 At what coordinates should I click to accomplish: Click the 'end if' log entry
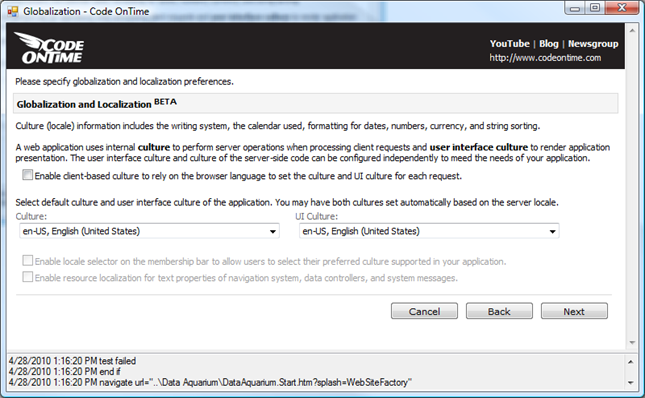coord(64,372)
